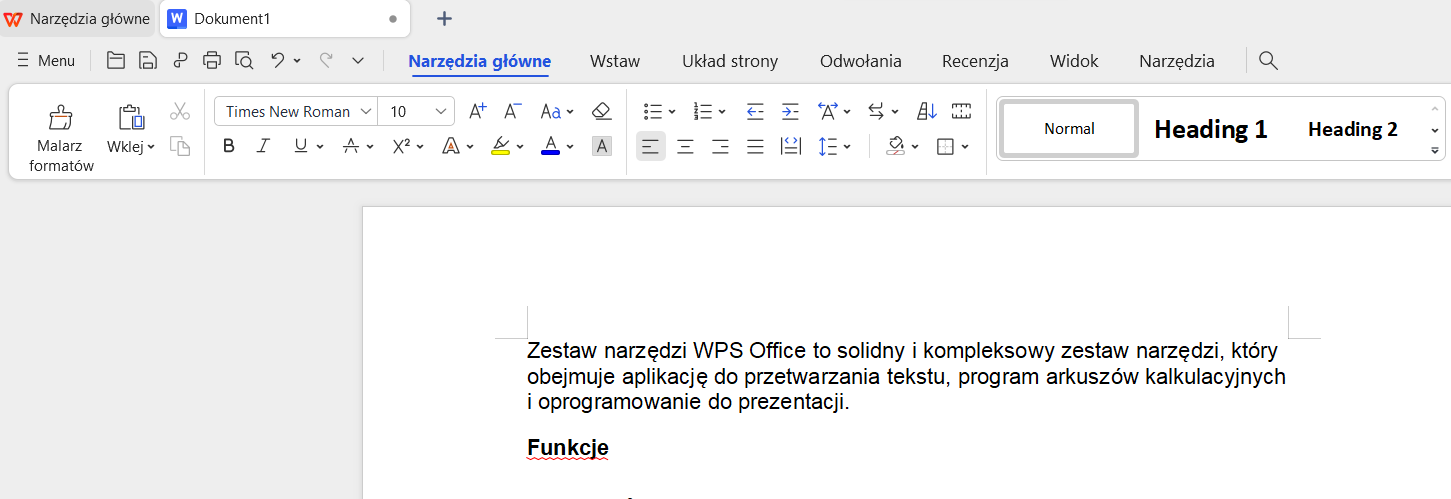The width and height of the screenshot is (1451, 499).
Task: Apply the Heading 2 style
Action: click(1353, 129)
